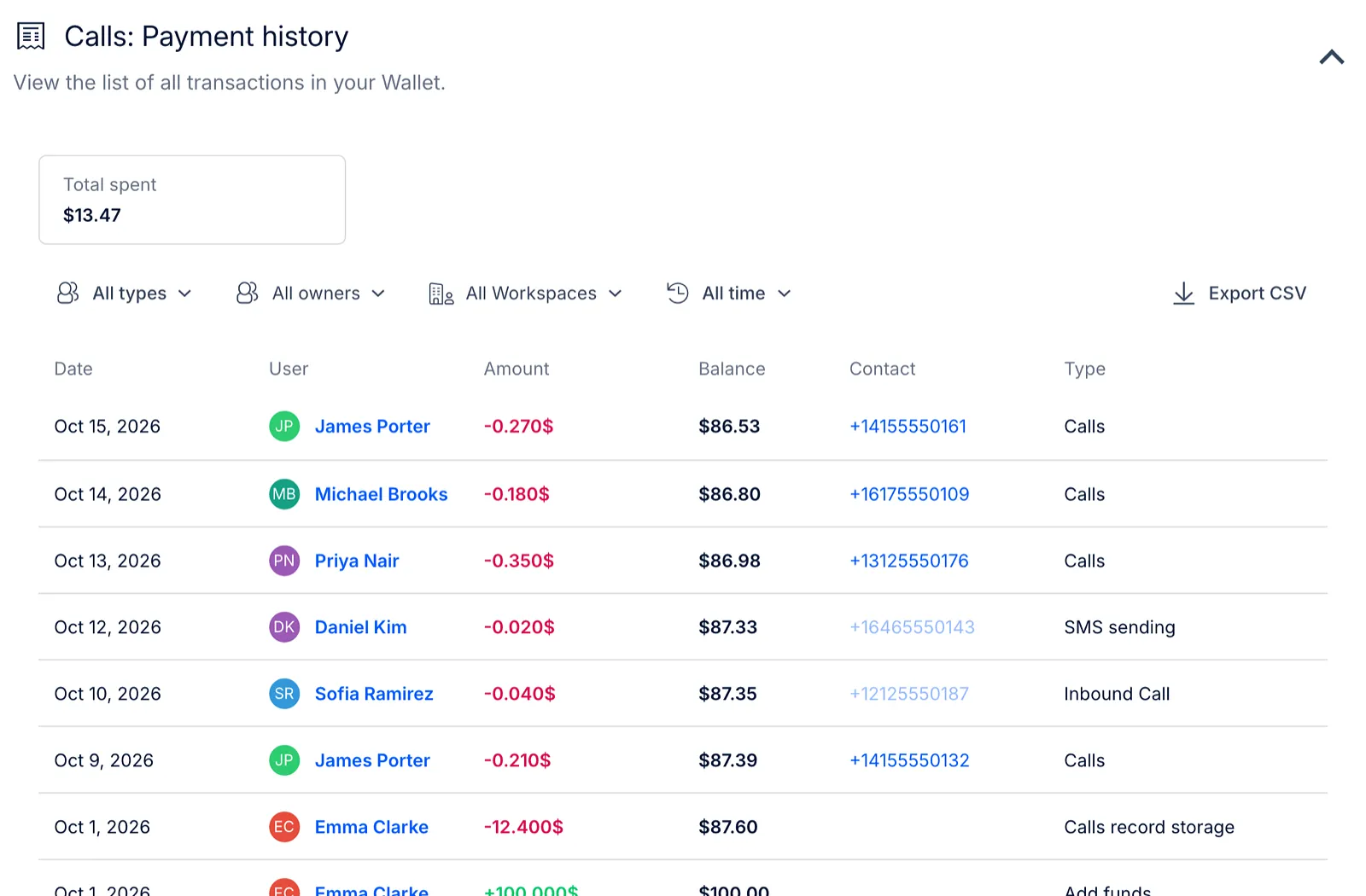Open the All owners filter dropdown
The height and width of the screenshot is (896, 1366).
tap(311, 294)
